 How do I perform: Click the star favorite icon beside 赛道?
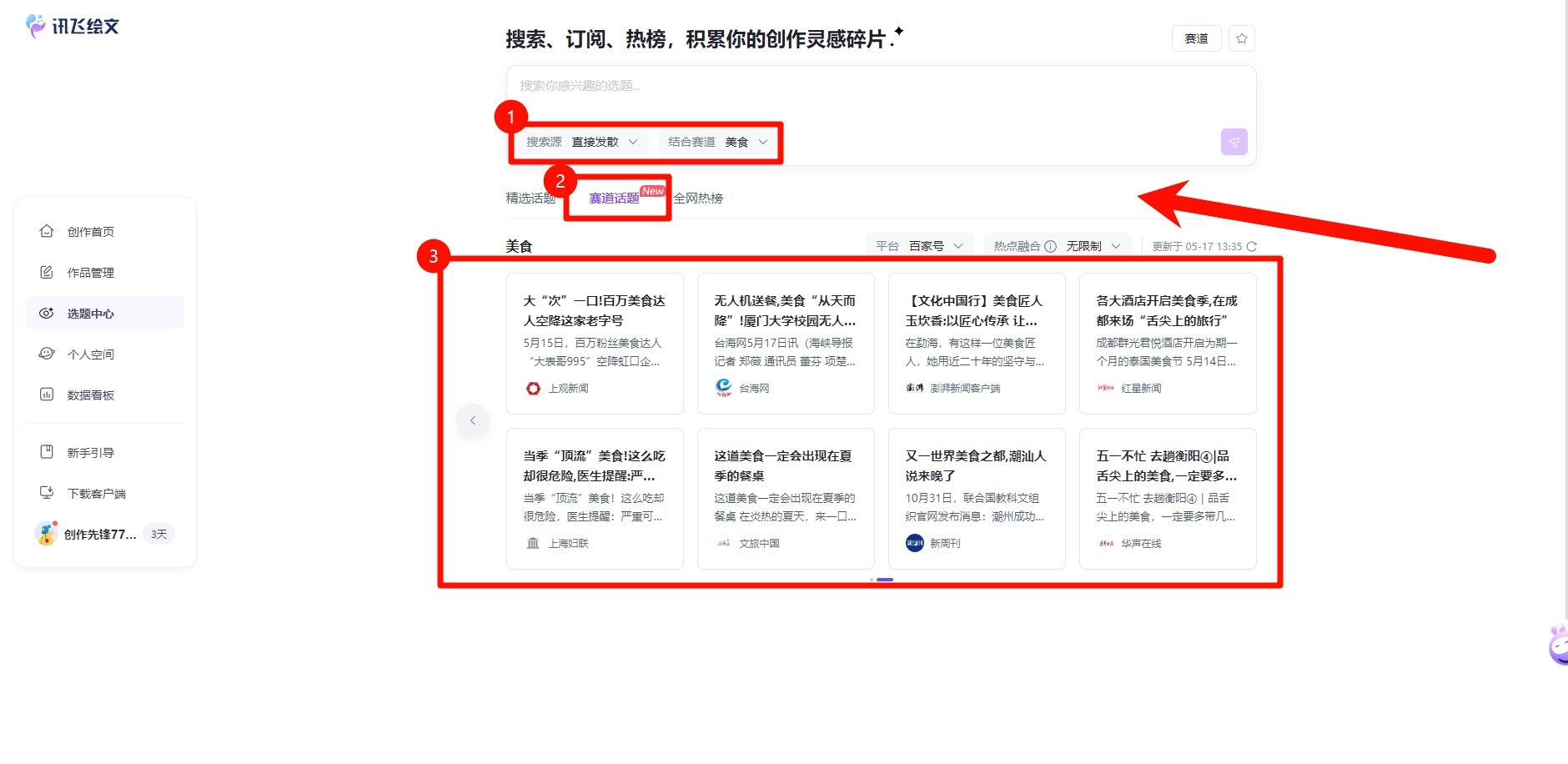[x=1242, y=38]
